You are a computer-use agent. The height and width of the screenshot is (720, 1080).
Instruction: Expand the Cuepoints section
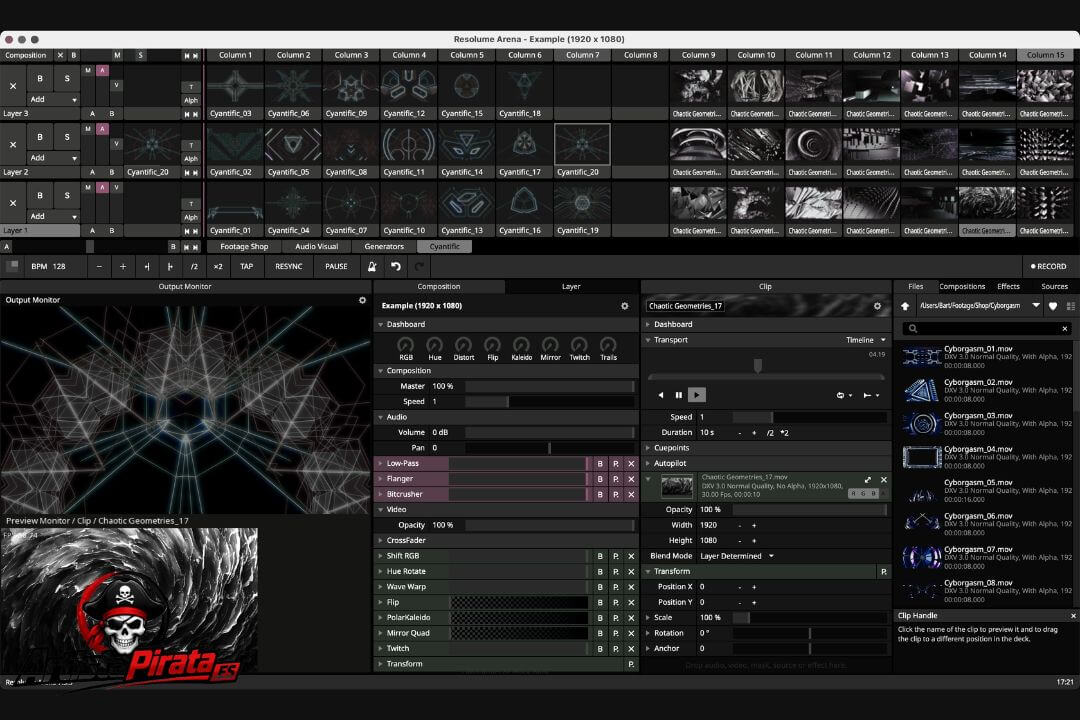(648, 449)
